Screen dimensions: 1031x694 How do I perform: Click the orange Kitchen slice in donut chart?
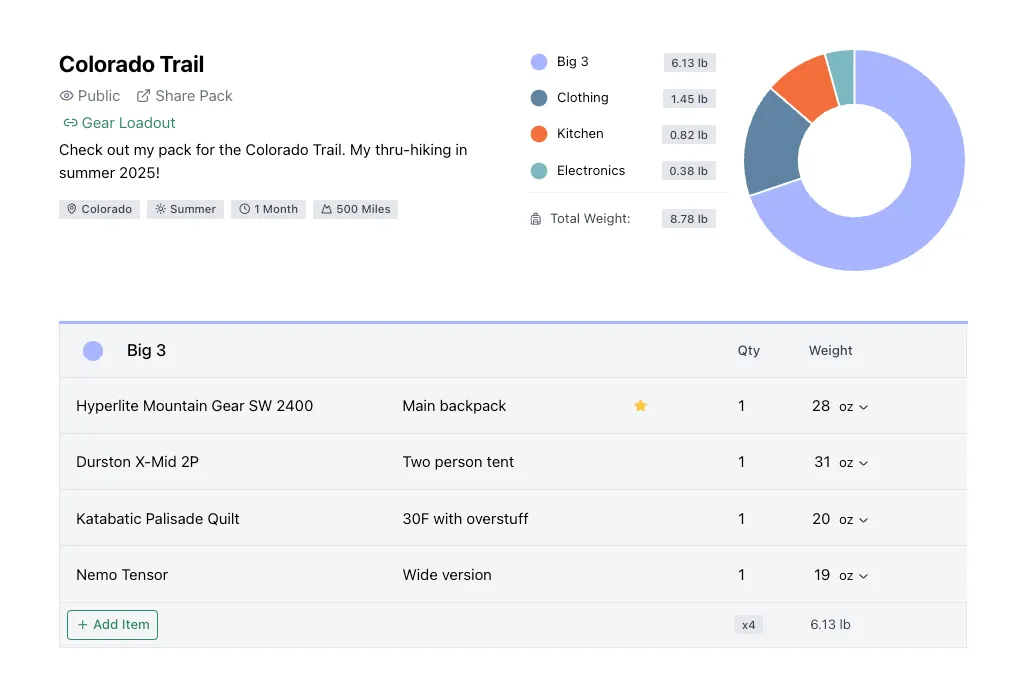803,86
